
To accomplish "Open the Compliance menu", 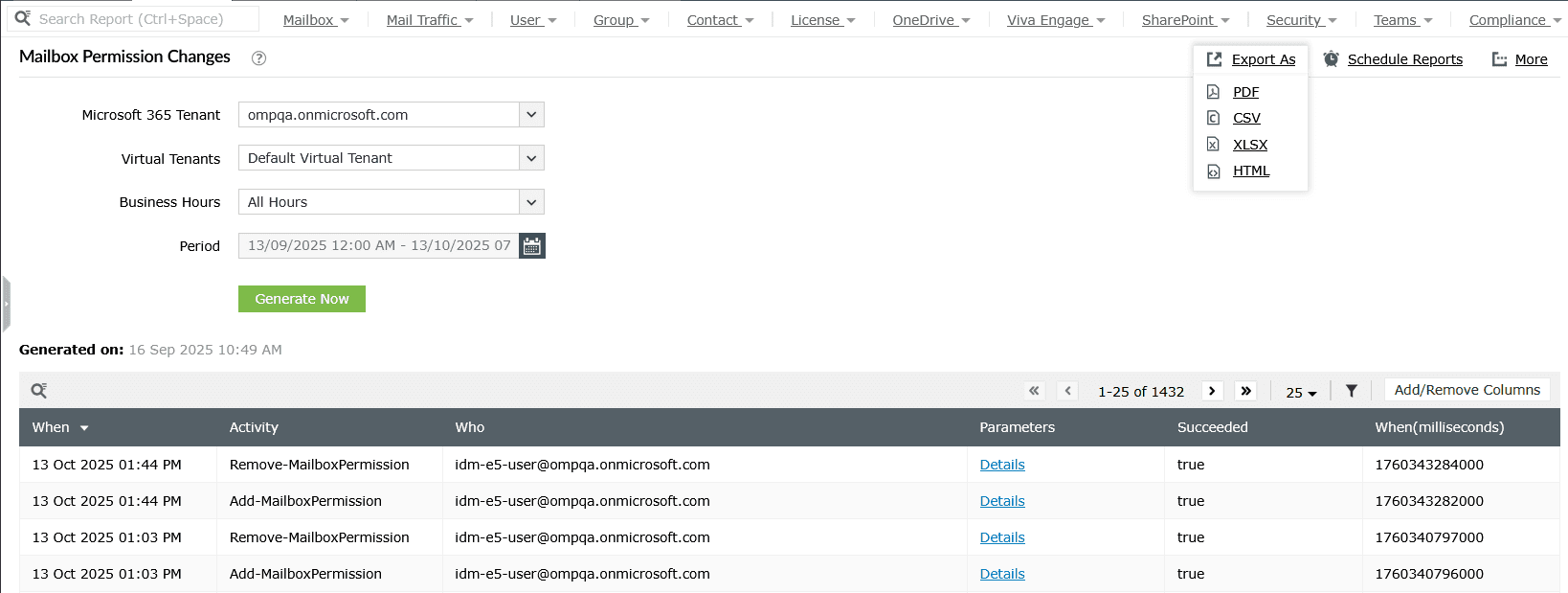I will point(1515,20).
